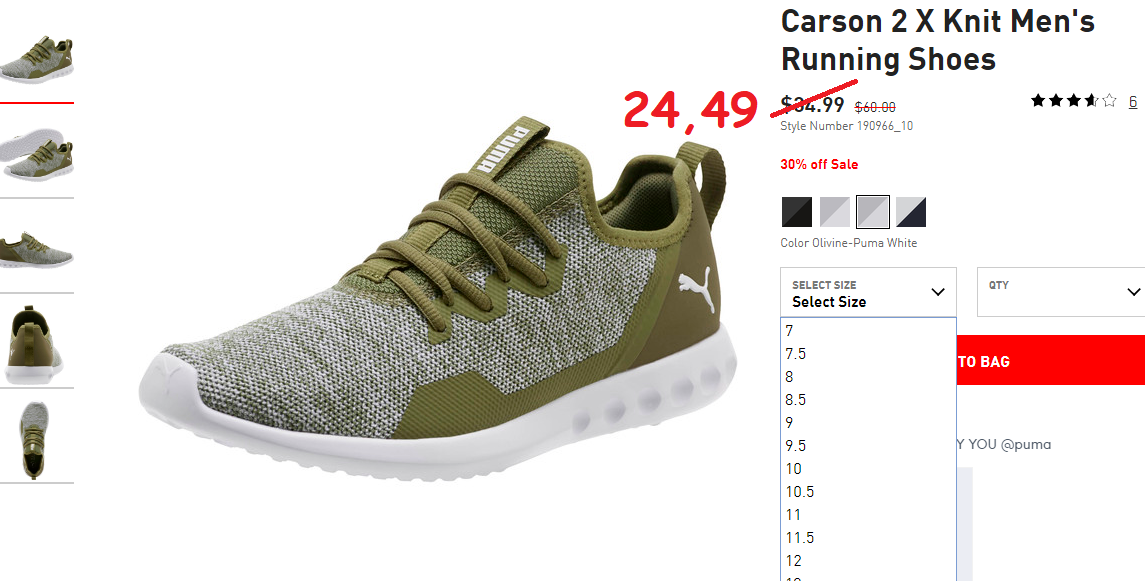View the sole-and-side pair thumbnail
This screenshot has height=581, width=1145.
point(37,155)
